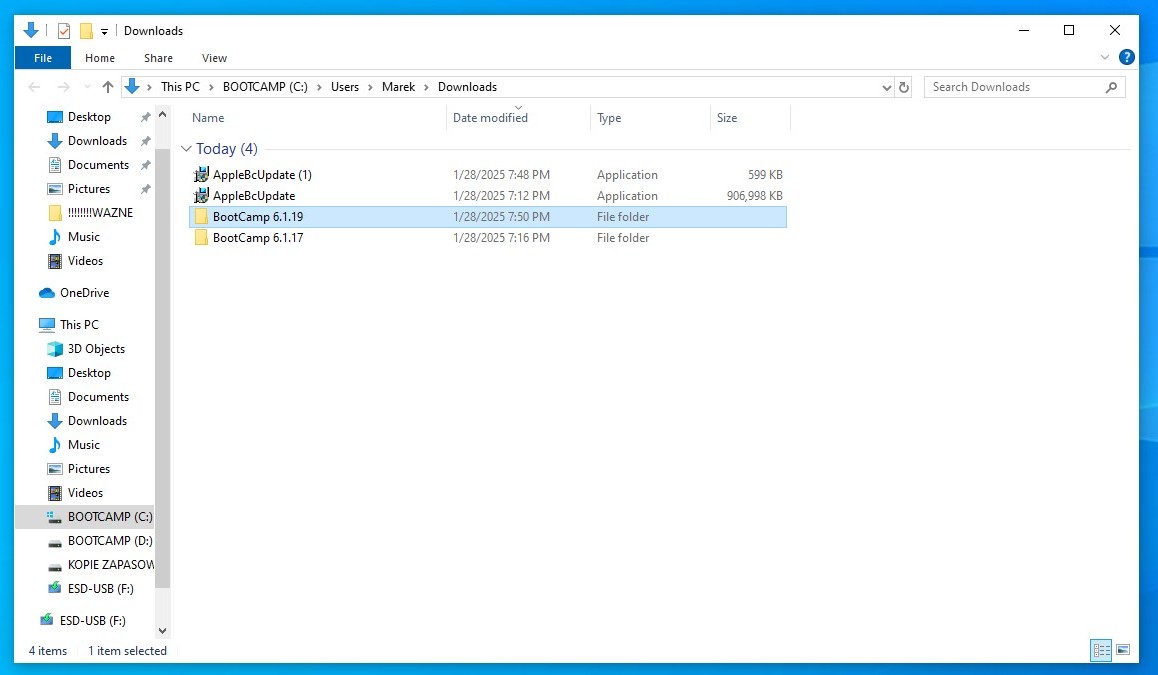
Task: Click the navigation pane scroll up arrow
Action: click(162, 115)
